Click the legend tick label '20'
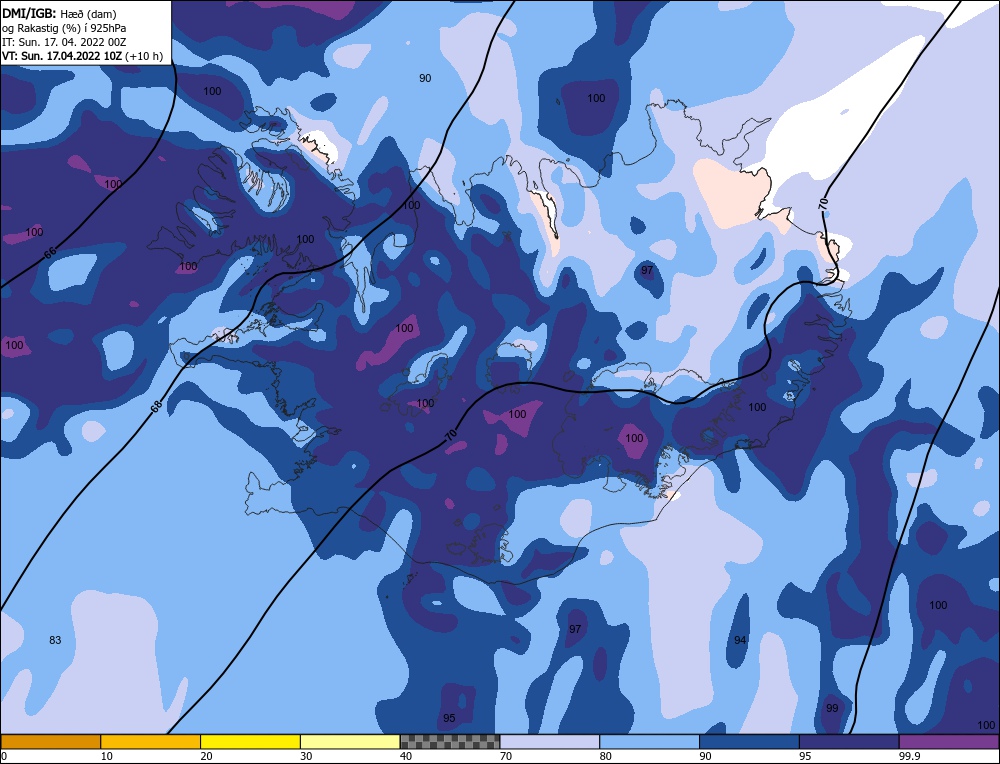This screenshot has height=764, width=1000. coord(206,756)
